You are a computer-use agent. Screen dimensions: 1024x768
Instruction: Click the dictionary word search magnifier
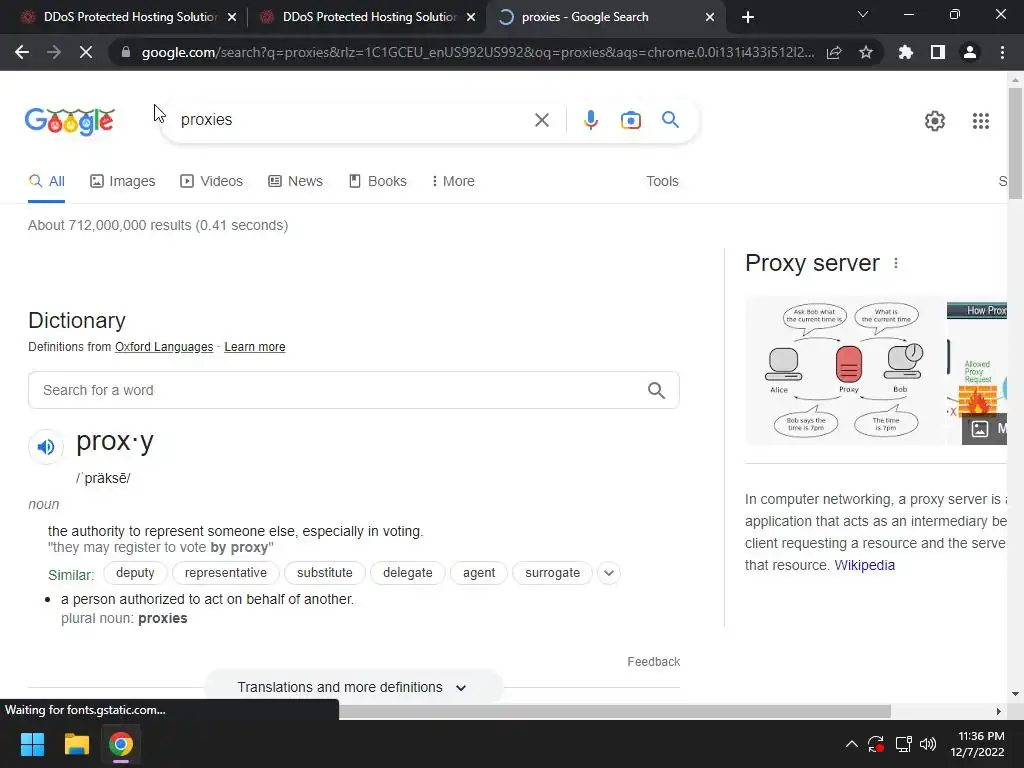(x=656, y=391)
